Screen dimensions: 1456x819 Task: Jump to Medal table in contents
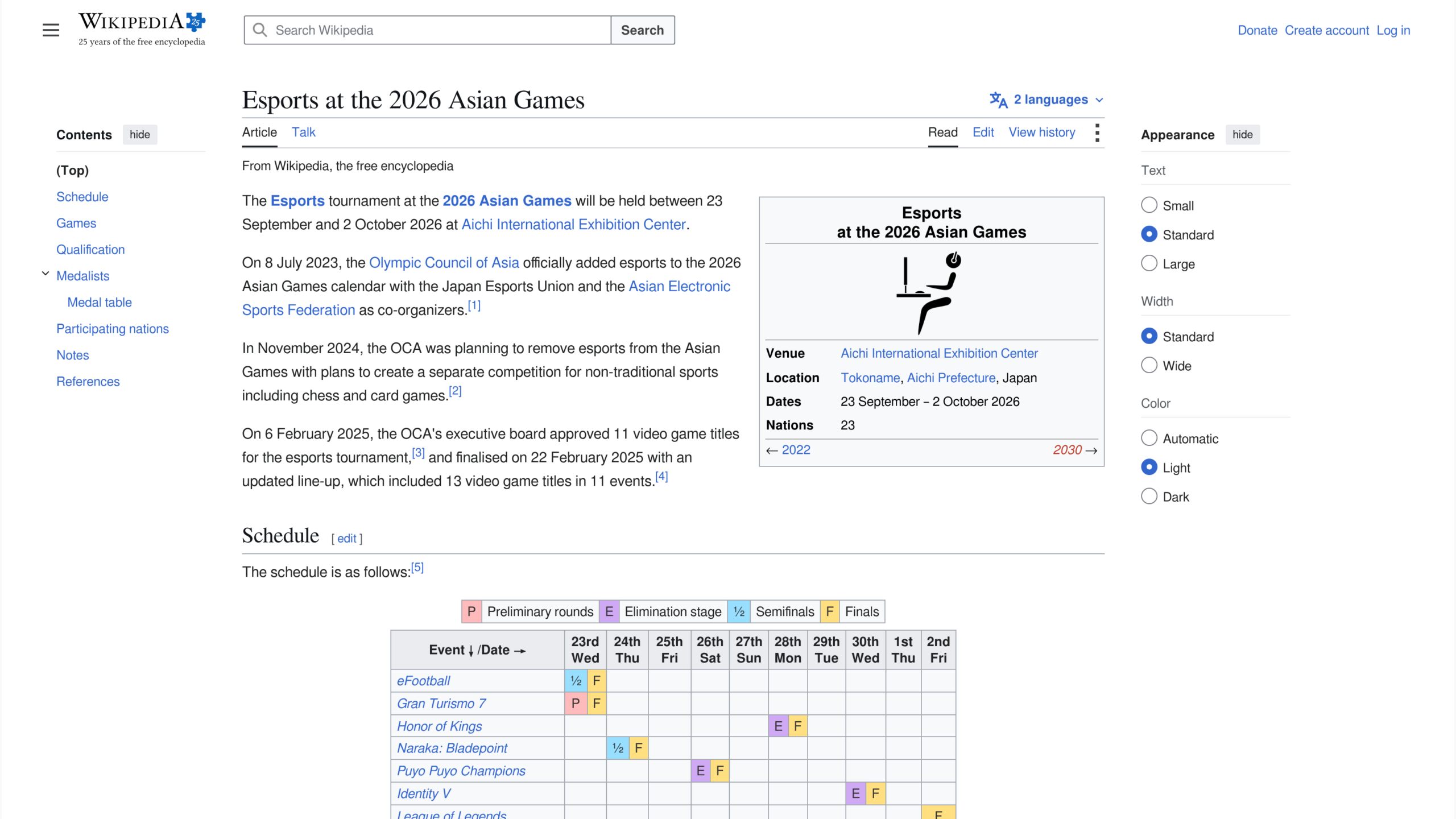pyautogui.click(x=100, y=303)
